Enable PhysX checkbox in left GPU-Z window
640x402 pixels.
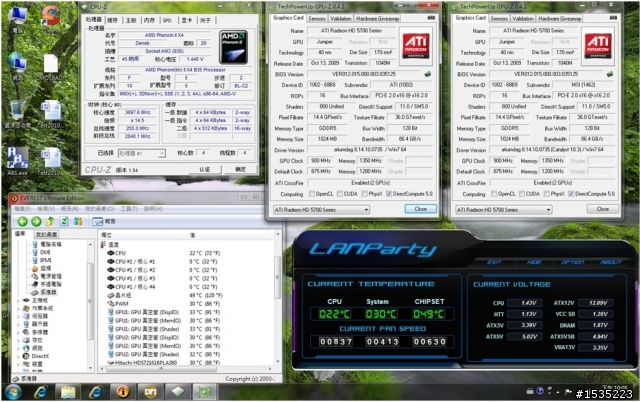tap(364, 194)
